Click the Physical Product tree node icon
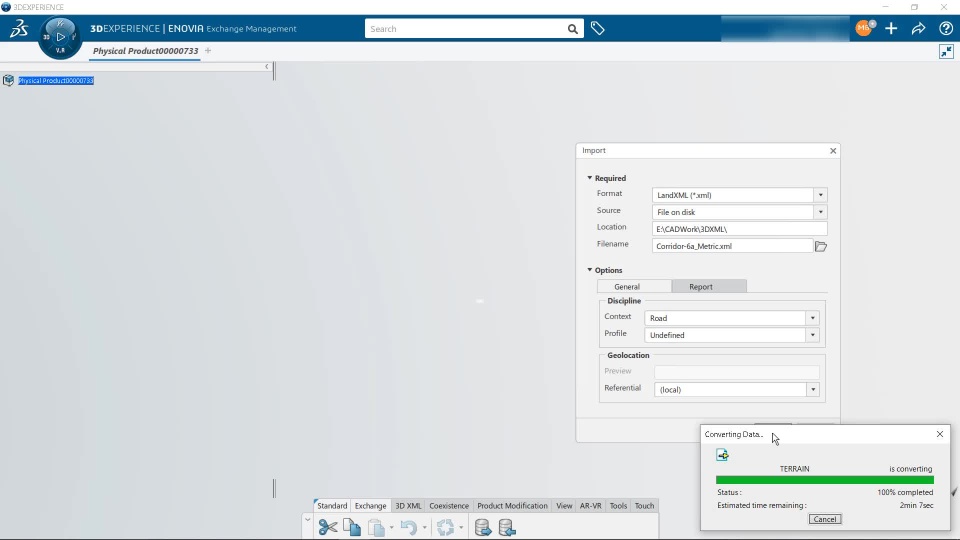 (x=8, y=80)
